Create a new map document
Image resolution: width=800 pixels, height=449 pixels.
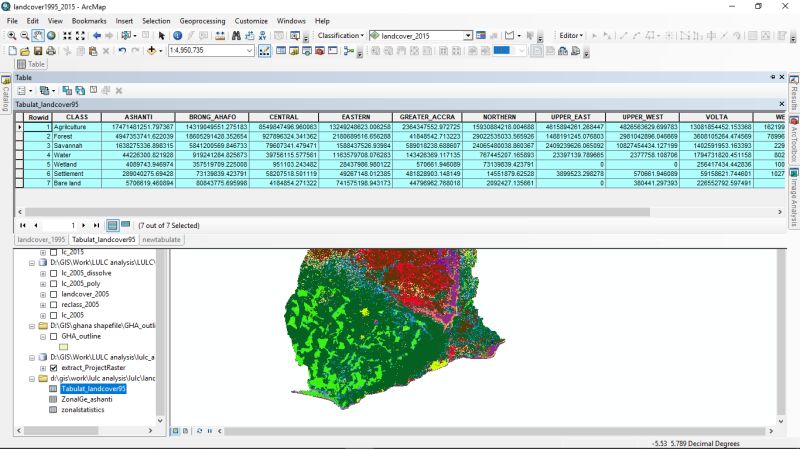(12, 51)
